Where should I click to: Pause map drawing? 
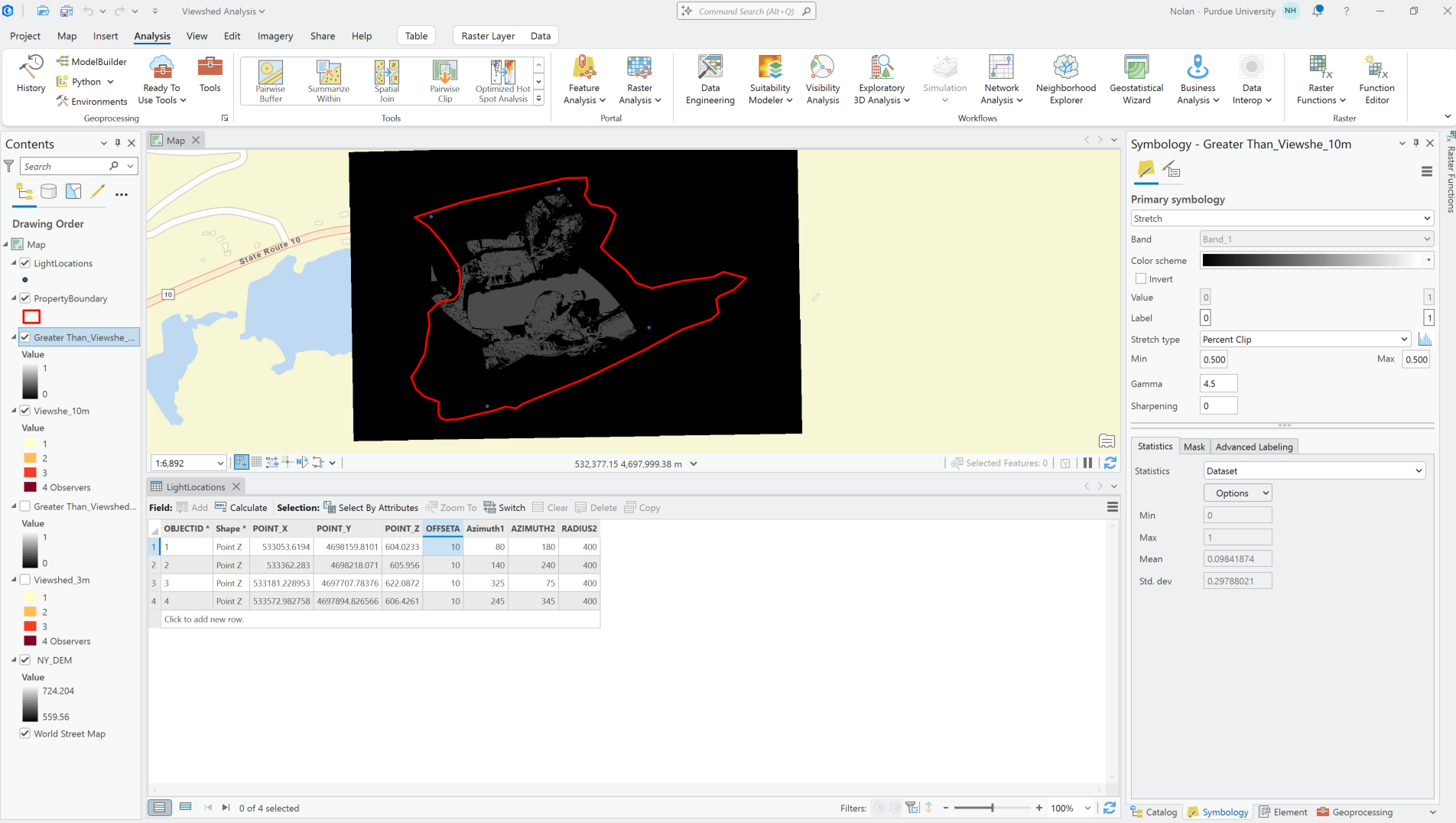pos(1087,463)
